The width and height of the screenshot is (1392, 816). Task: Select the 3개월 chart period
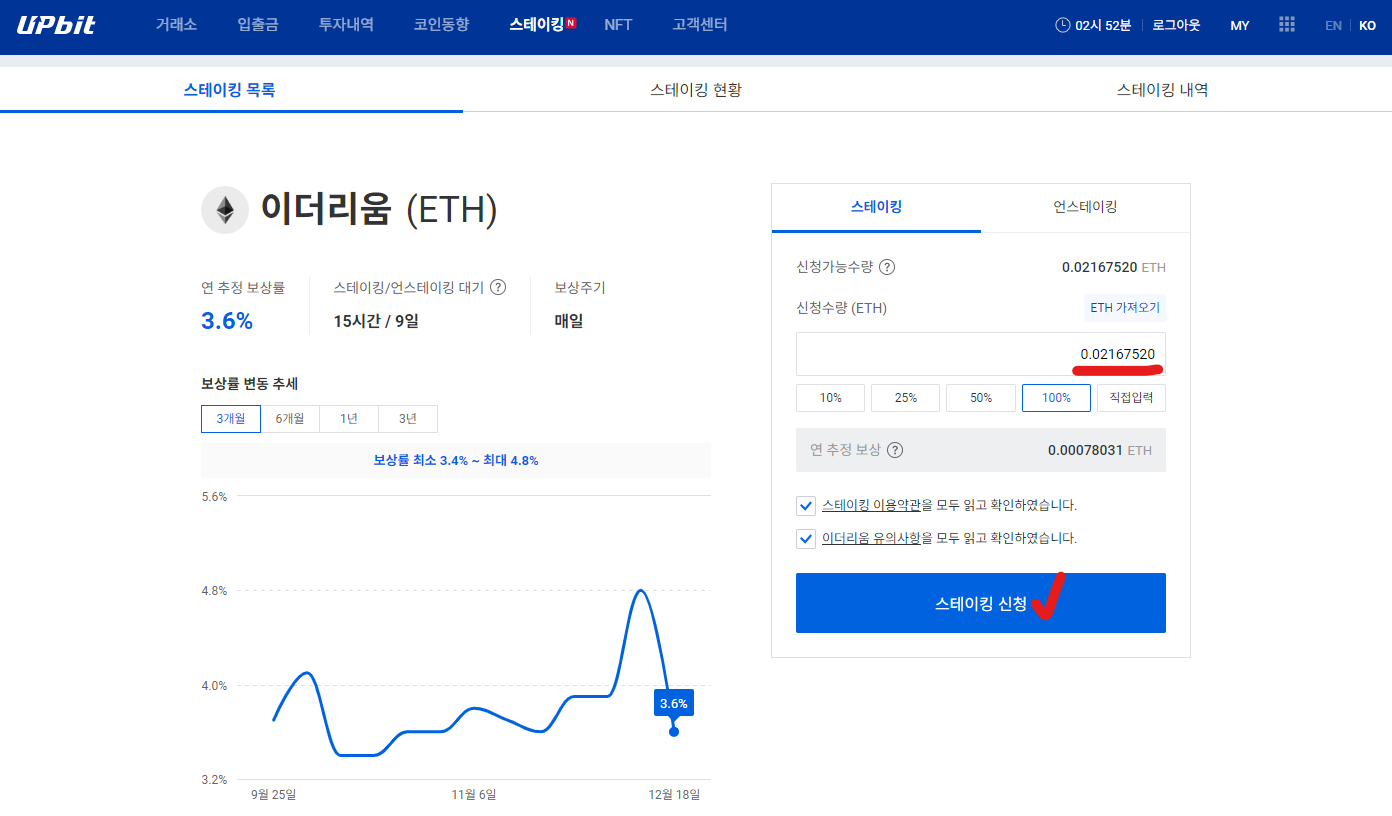[231, 419]
